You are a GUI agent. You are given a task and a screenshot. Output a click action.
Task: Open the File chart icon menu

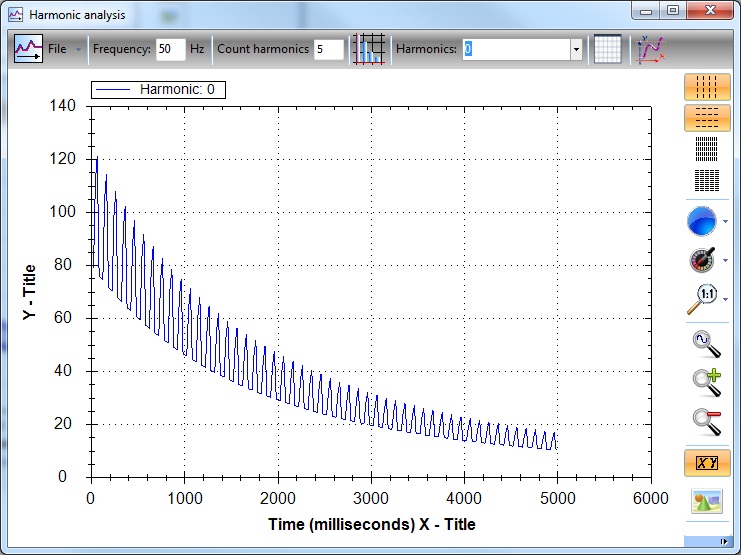[x=28, y=49]
